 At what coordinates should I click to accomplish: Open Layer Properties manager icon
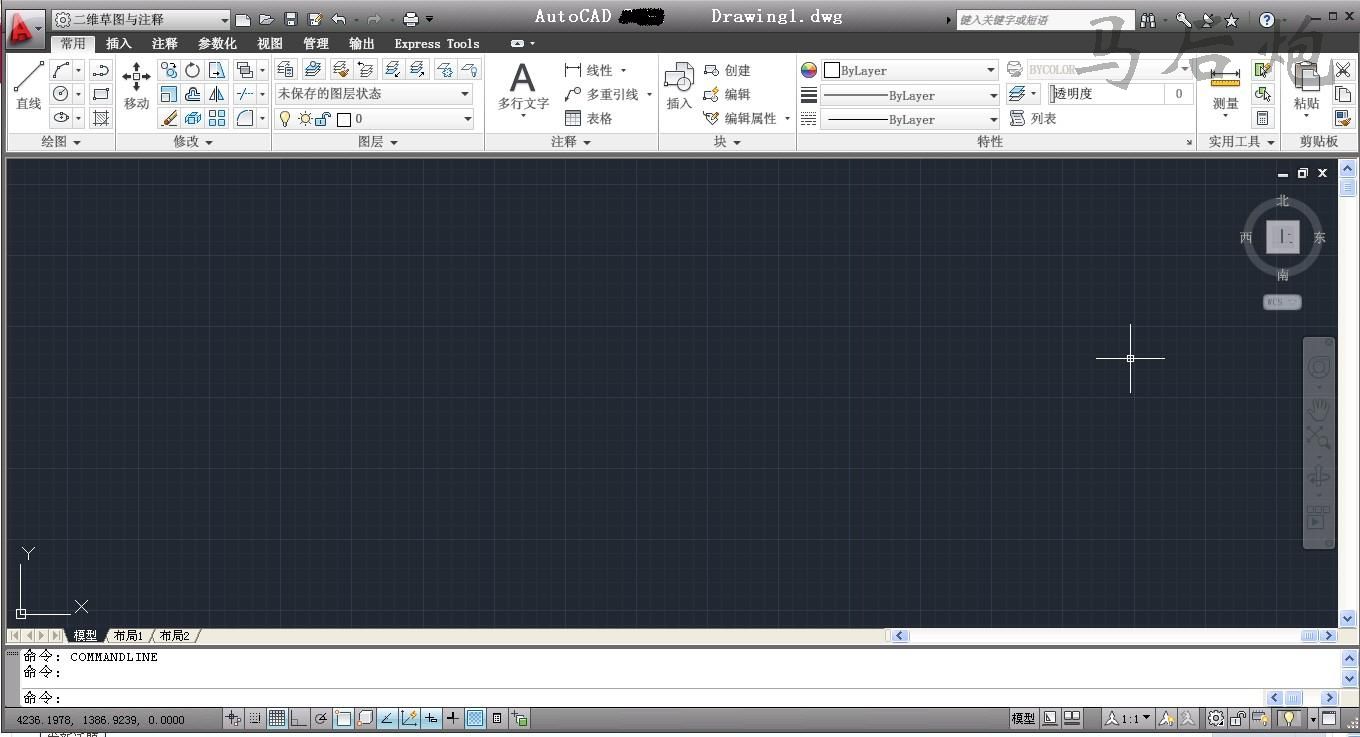(x=285, y=69)
